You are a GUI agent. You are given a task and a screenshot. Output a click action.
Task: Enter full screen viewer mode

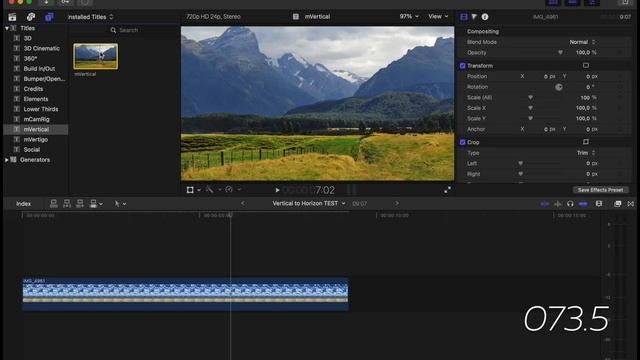pos(448,190)
